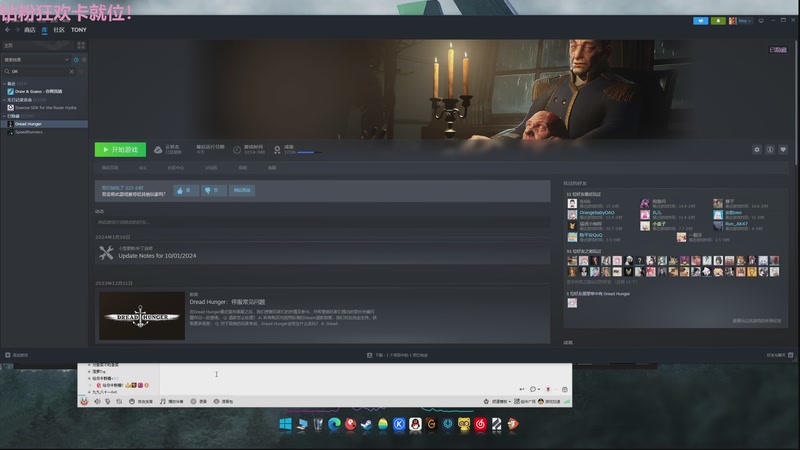Select Sixense SDK for the Razer Hydra
The width and height of the screenshot is (800, 450).
42,108
